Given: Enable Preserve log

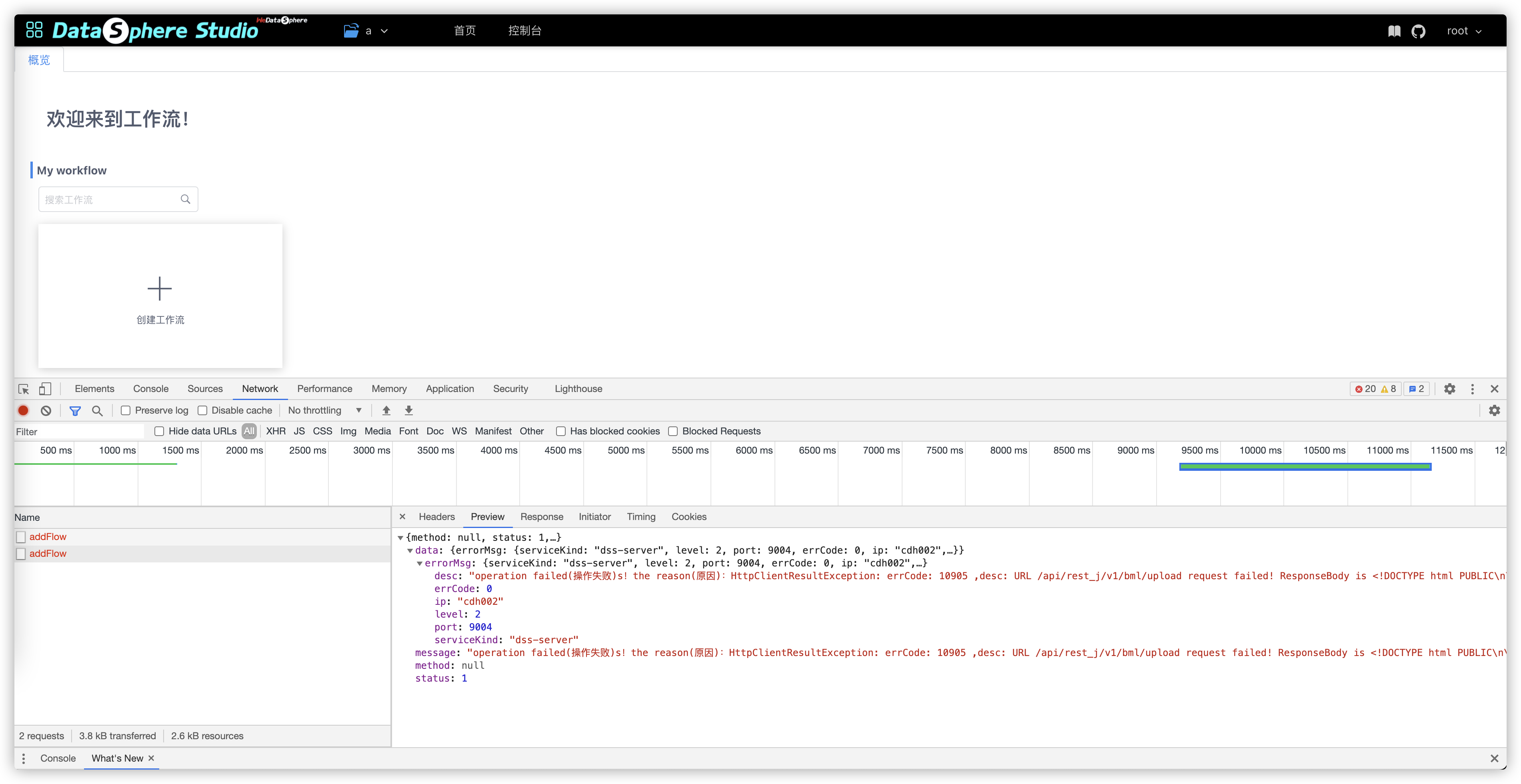Looking at the screenshot, I should [x=126, y=410].
